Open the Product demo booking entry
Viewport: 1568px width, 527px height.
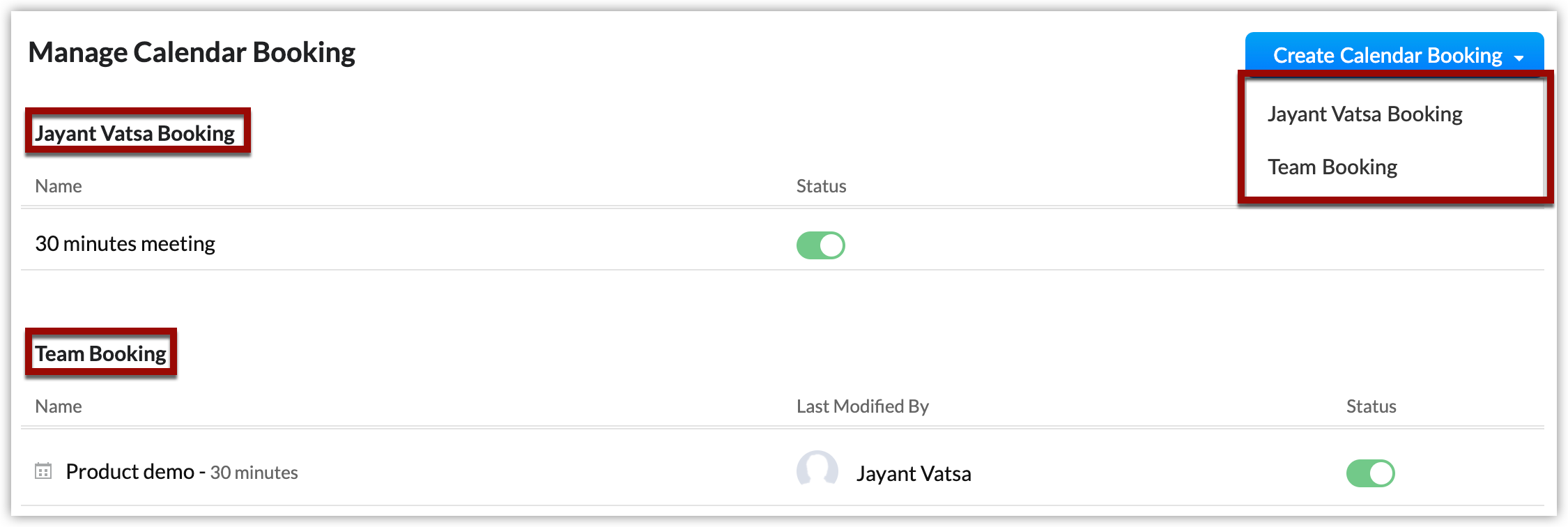tap(130, 472)
